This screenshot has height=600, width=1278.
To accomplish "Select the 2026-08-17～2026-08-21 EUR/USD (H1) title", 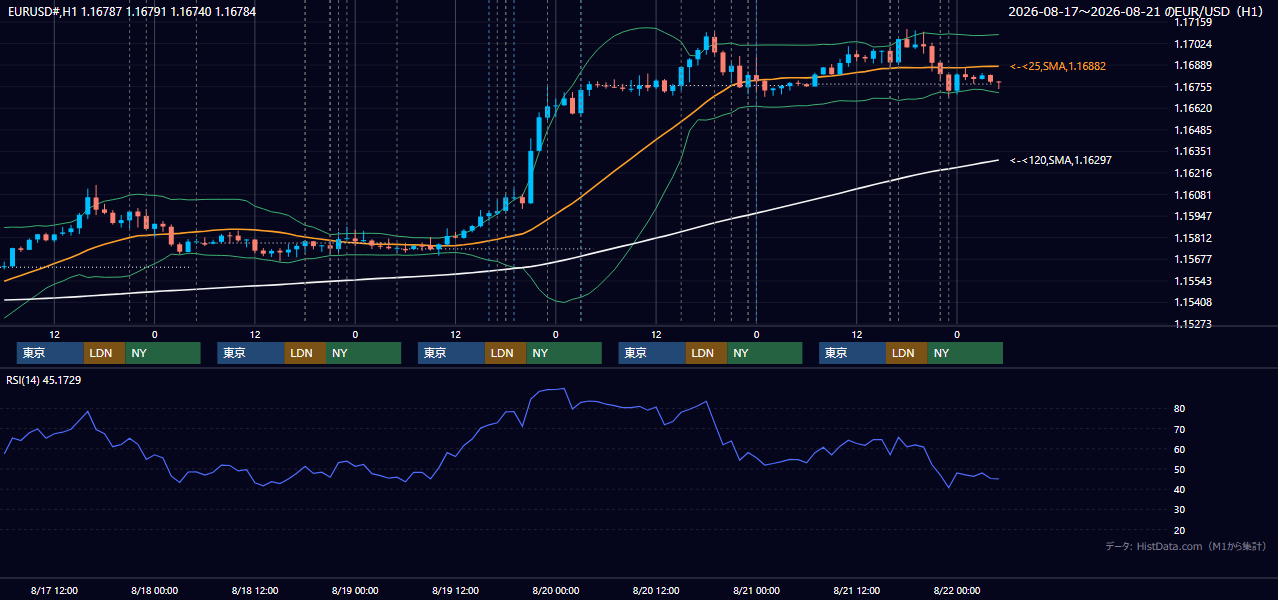I will tap(1136, 12).
